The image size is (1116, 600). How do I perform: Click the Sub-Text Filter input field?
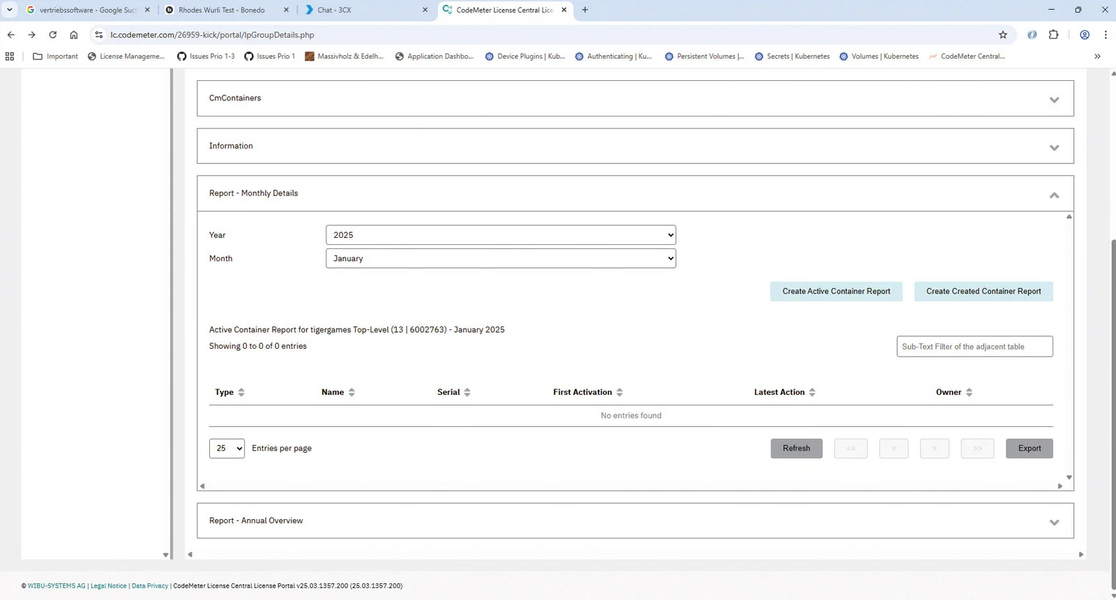(x=974, y=346)
